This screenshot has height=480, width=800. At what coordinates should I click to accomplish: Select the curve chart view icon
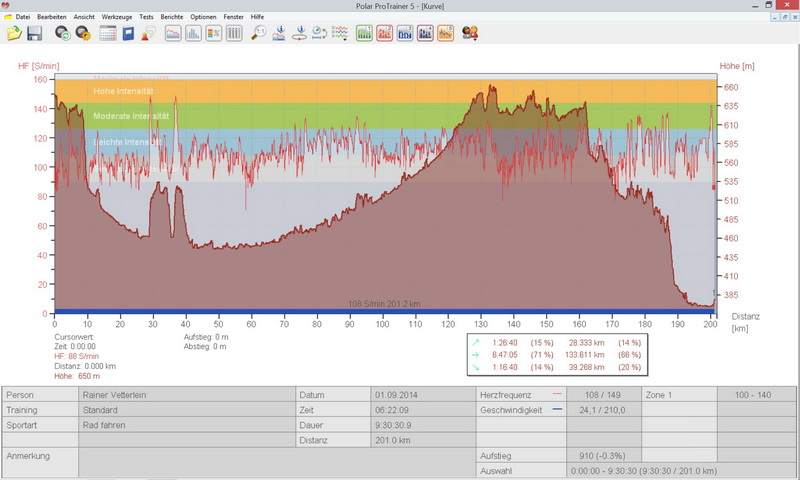[x=172, y=33]
